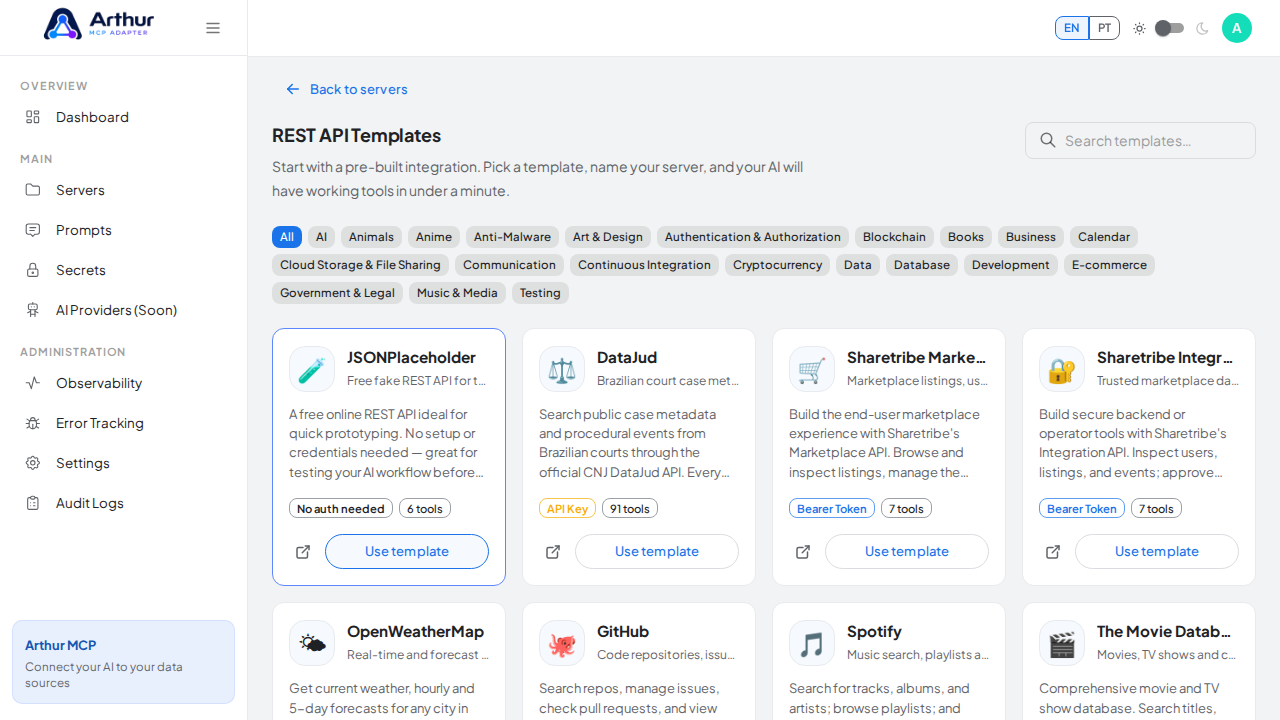The image size is (1280, 720).
Task: Click JSONPlaceholder No auth needed badge
Action: pos(341,509)
